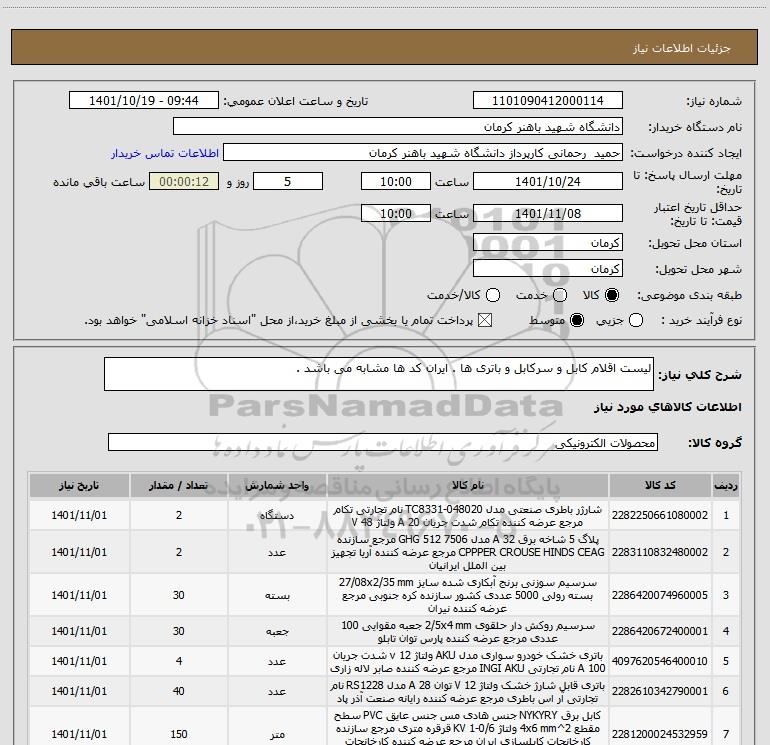
Task: Click product code 2286420672400001
Action: (660, 631)
